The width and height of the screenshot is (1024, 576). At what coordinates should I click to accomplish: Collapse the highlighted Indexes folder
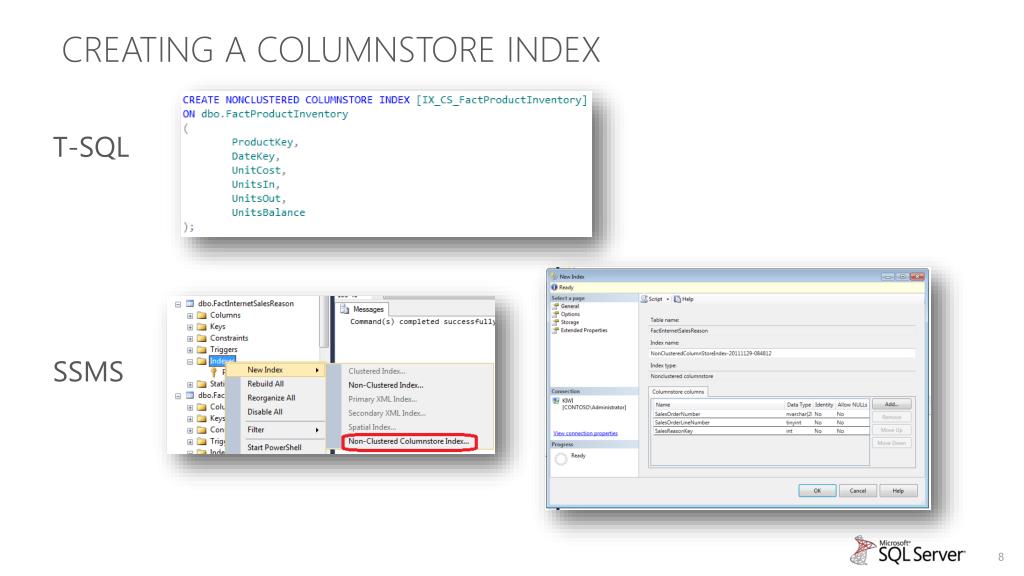point(190,362)
